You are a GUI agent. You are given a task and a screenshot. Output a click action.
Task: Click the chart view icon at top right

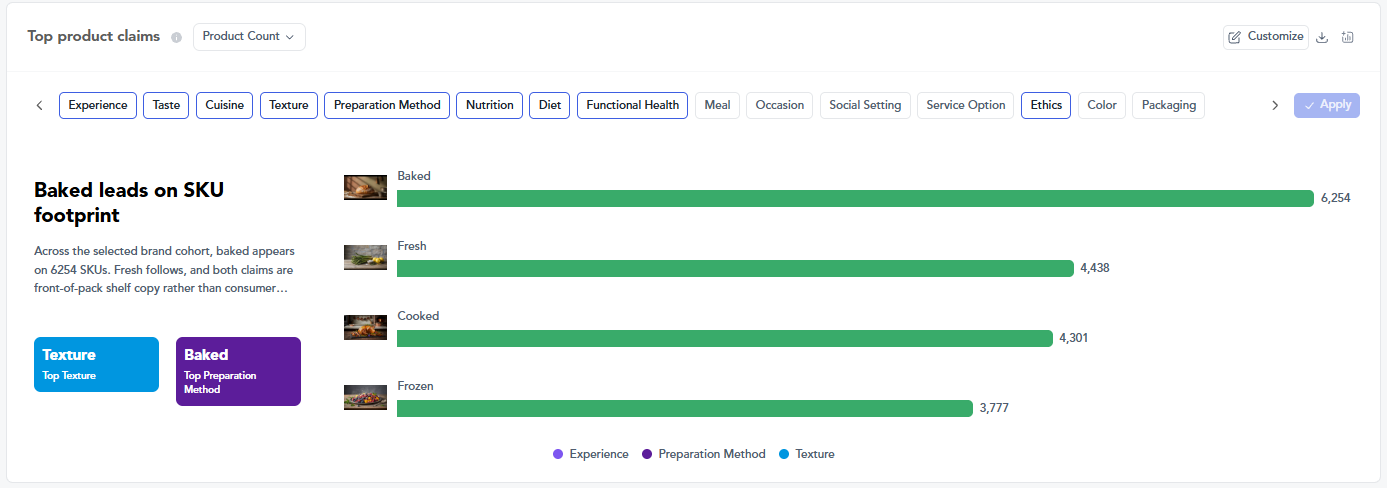(x=1348, y=37)
